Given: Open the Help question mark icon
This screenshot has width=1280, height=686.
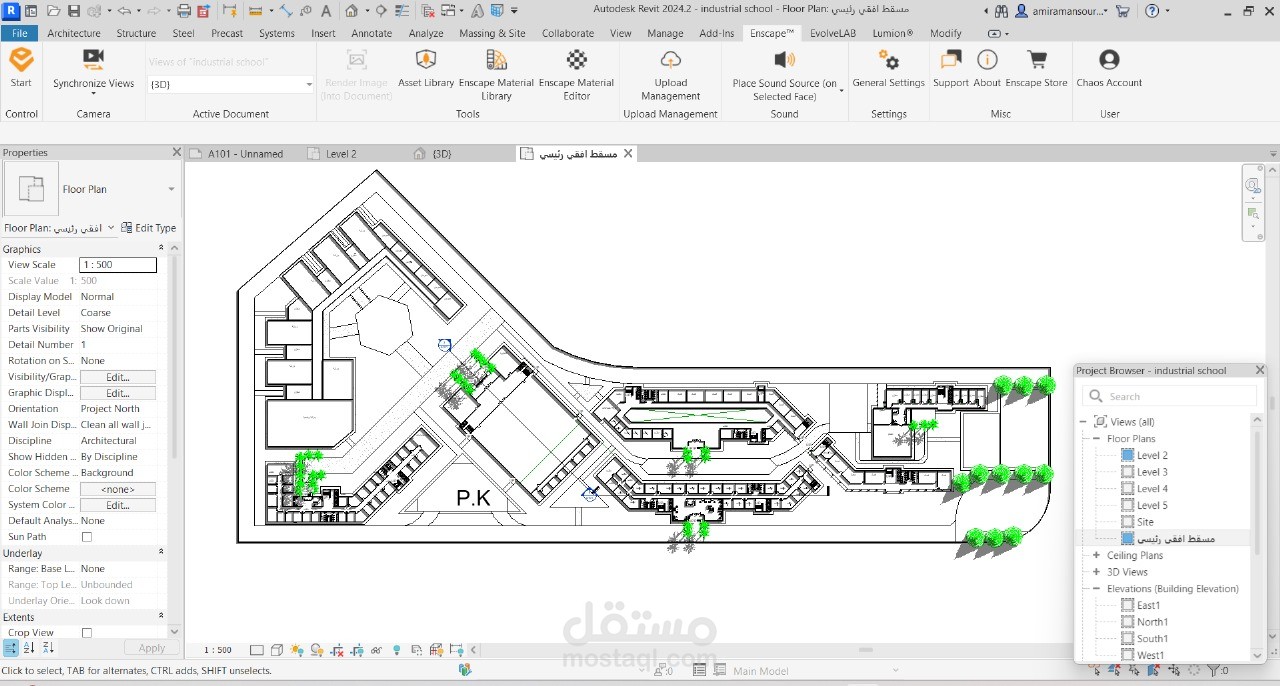Looking at the screenshot, I should pos(1153,11).
